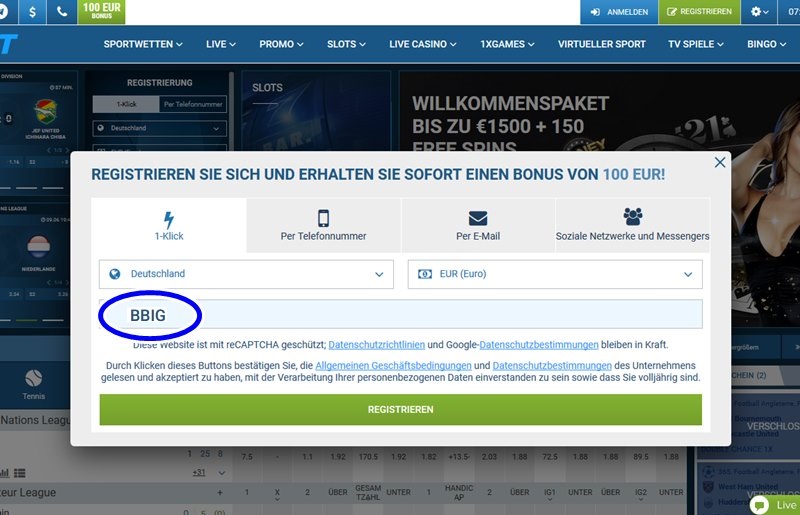Click the Anmelden login button
The image size is (800, 515).
619,12
